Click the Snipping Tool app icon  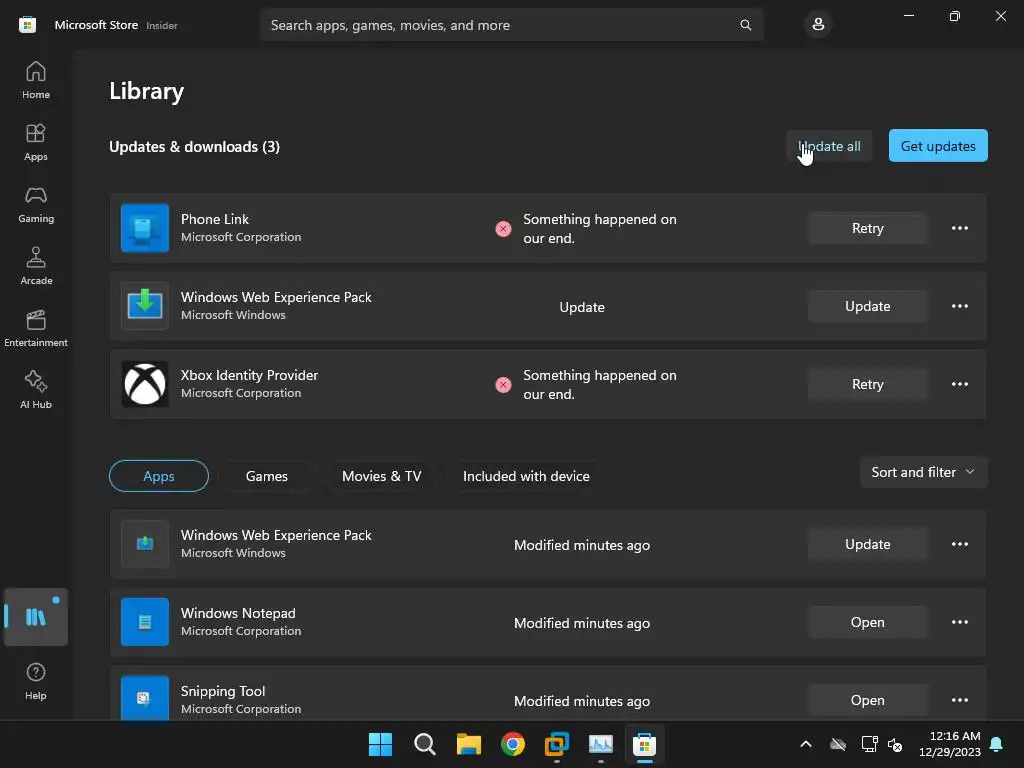click(x=145, y=698)
